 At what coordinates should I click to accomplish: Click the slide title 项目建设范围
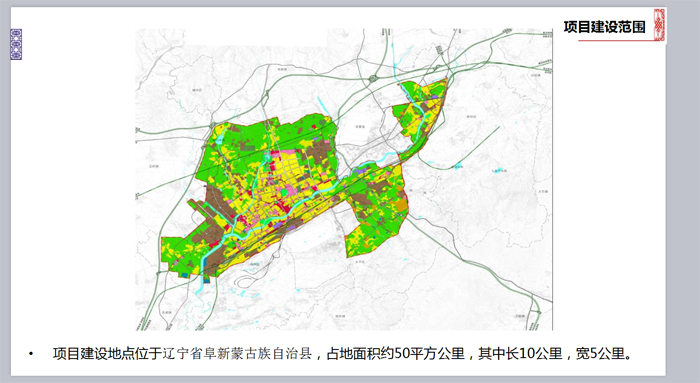coord(604,27)
